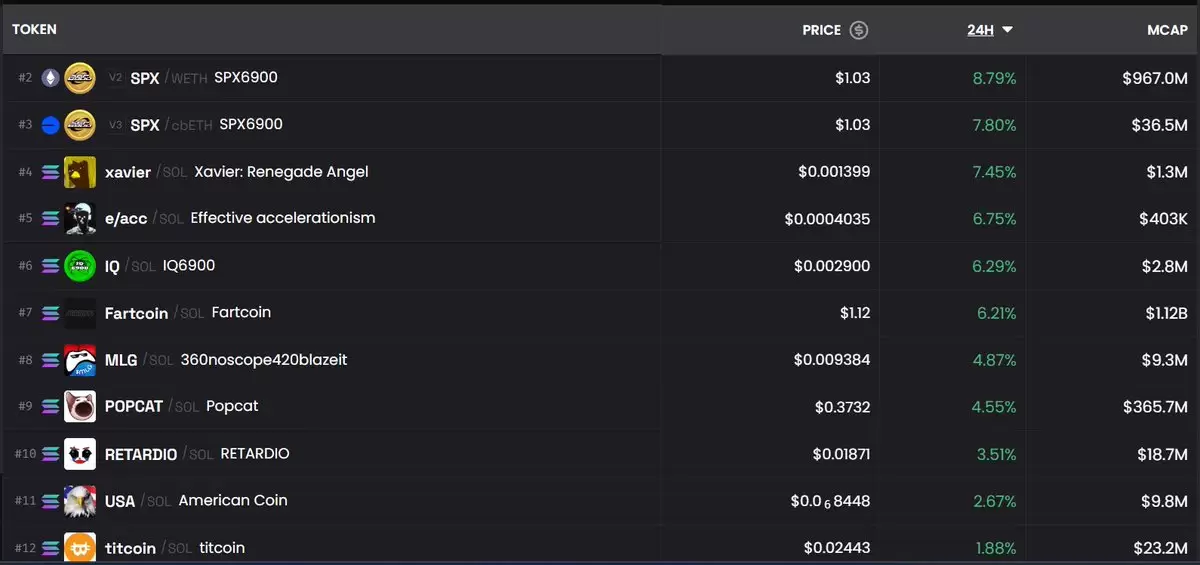Click the USA eagle token icon

tap(80, 501)
